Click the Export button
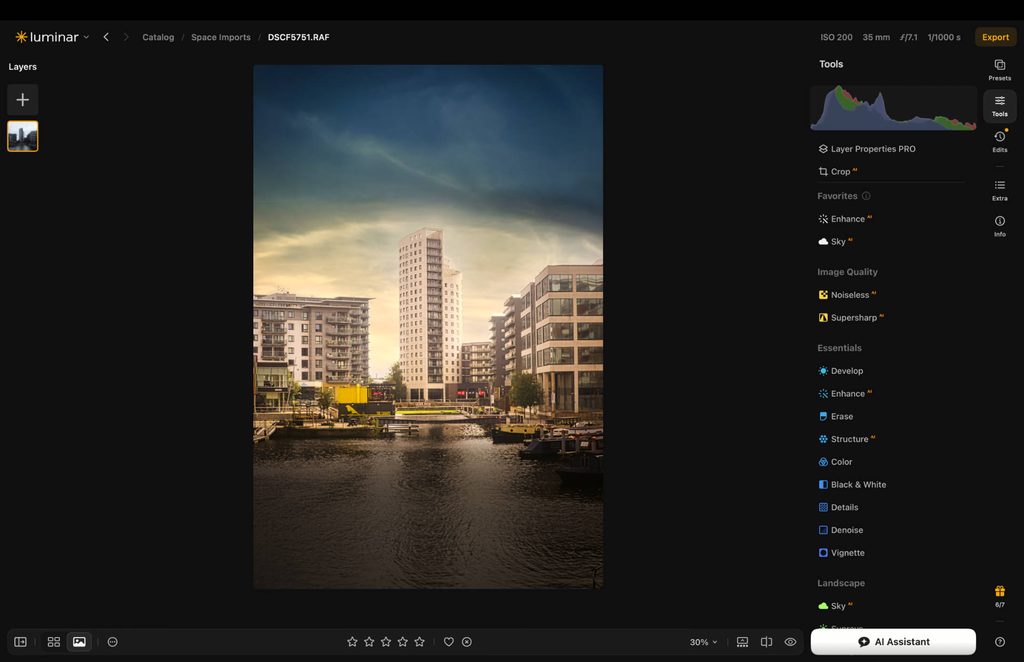1024x662 pixels. (995, 37)
